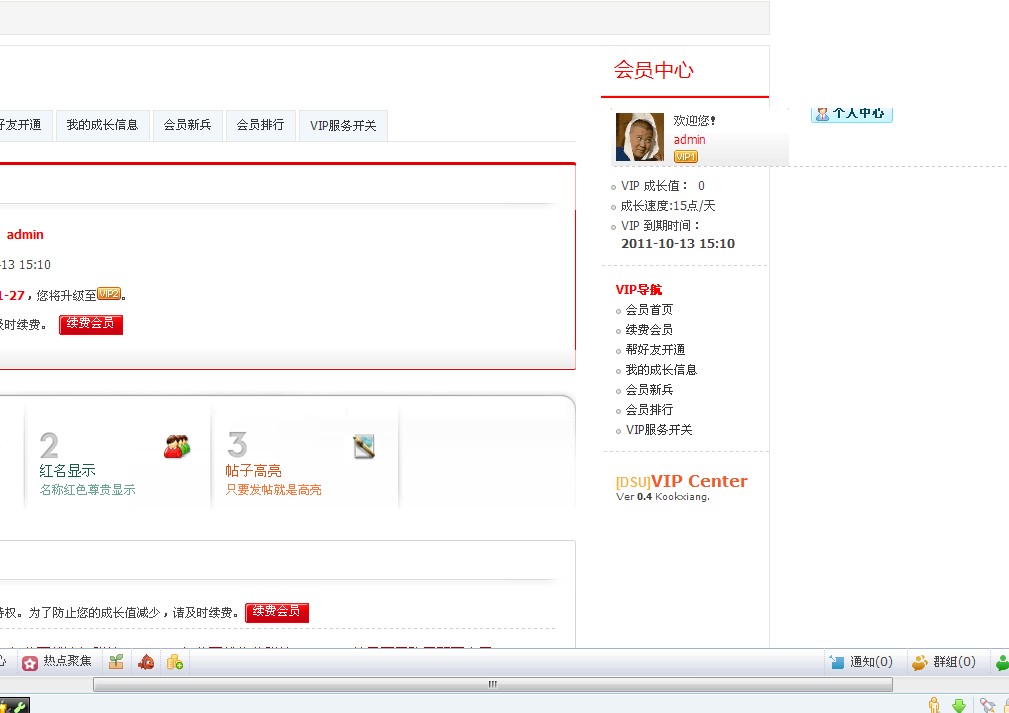
Task: Click the VIP导航 section heading
Action: coord(638,290)
